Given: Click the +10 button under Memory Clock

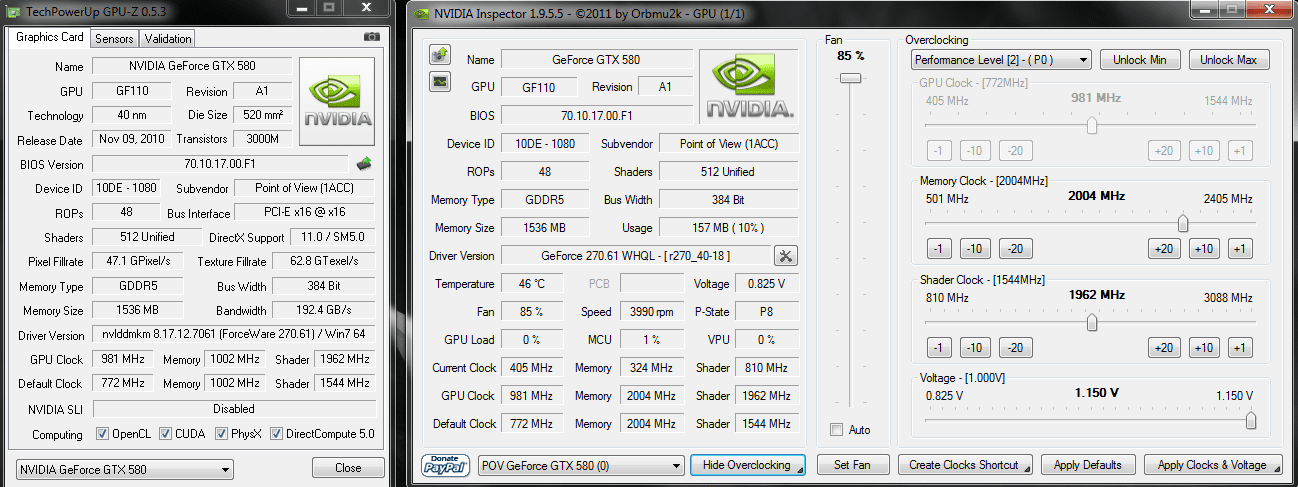Looking at the screenshot, I should tap(1203, 249).
